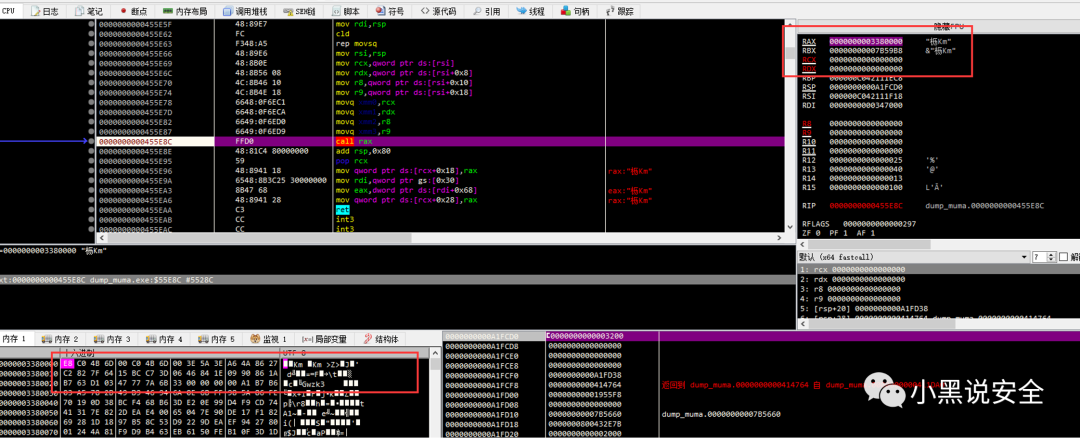Viewport: 1080px width, 440px height.
Task: Select the 'cld' instruction row
Action: (441, 34)
